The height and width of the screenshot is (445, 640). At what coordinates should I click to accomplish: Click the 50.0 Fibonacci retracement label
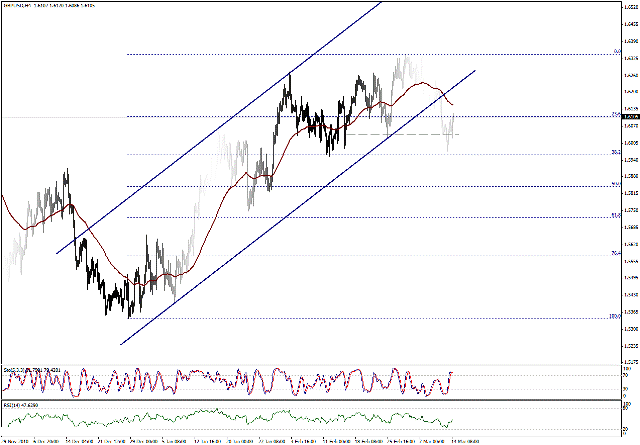[x=614, y=185]
